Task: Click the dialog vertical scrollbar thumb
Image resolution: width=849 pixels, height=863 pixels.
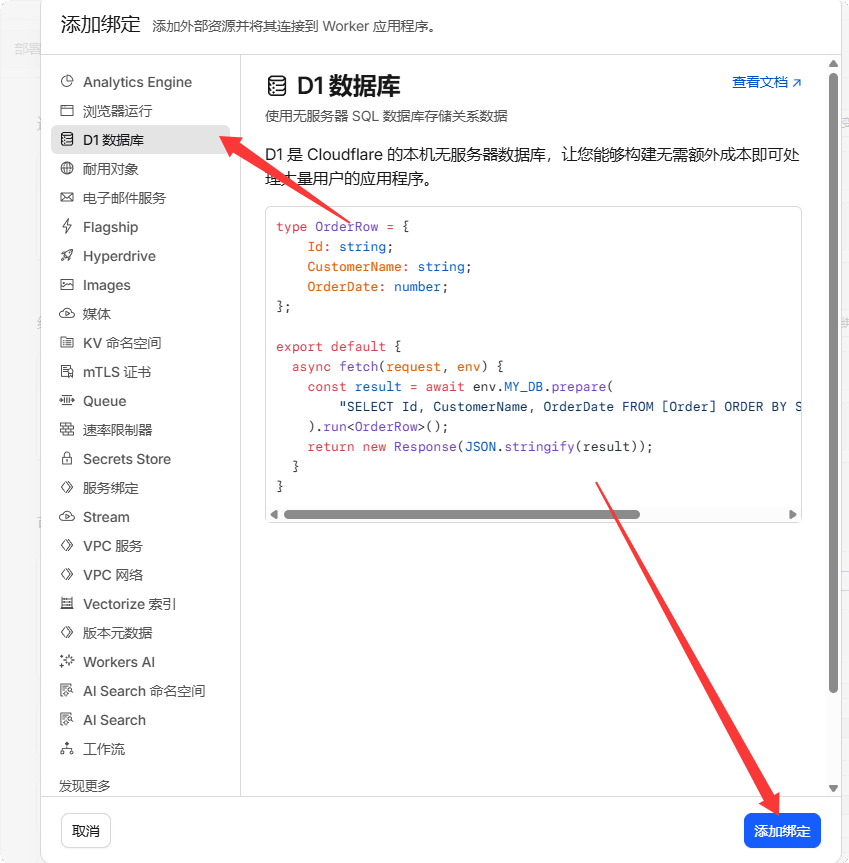Action: tap(833, 383)
